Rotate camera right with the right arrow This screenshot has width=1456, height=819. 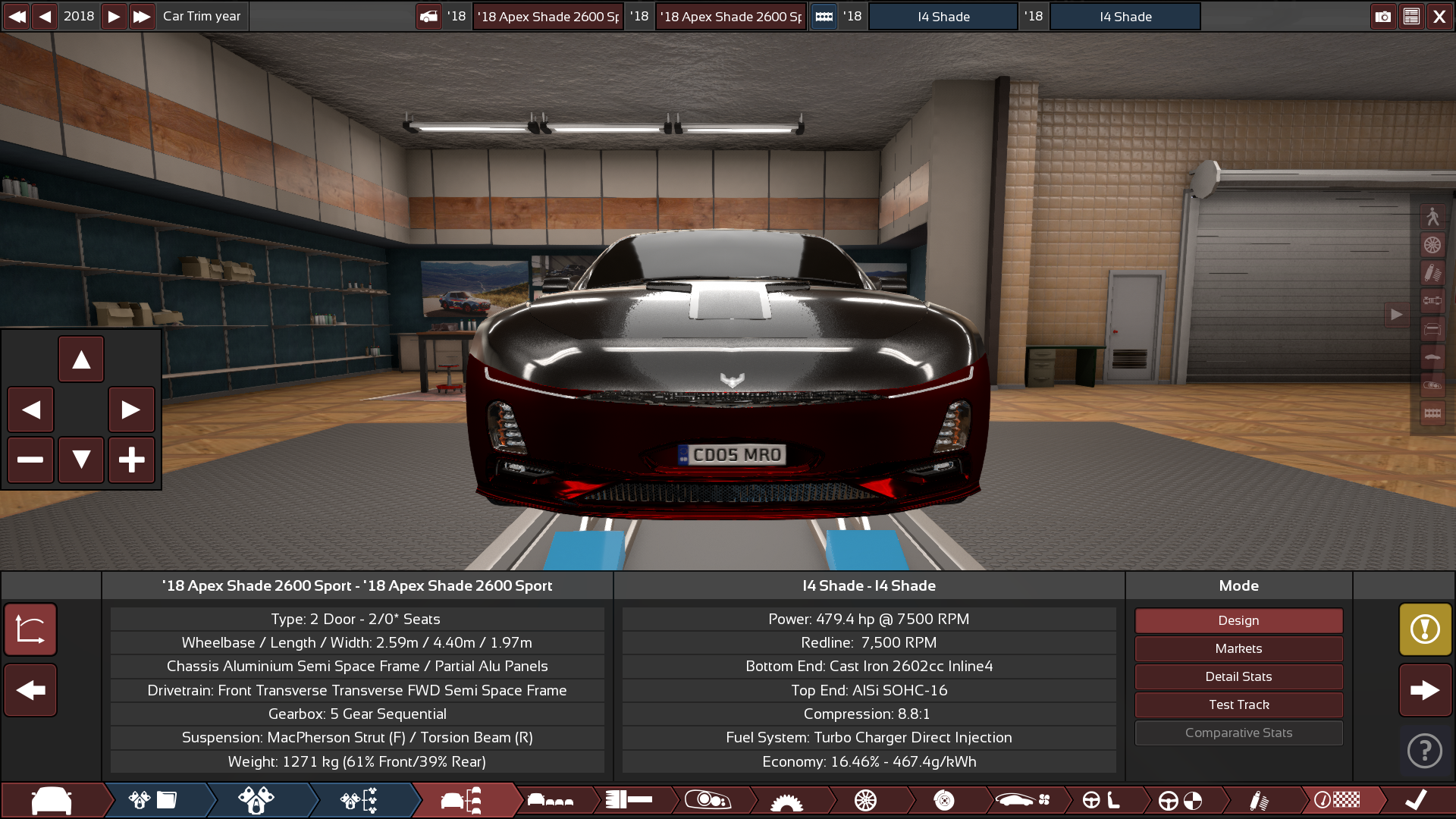pos(131,409)
